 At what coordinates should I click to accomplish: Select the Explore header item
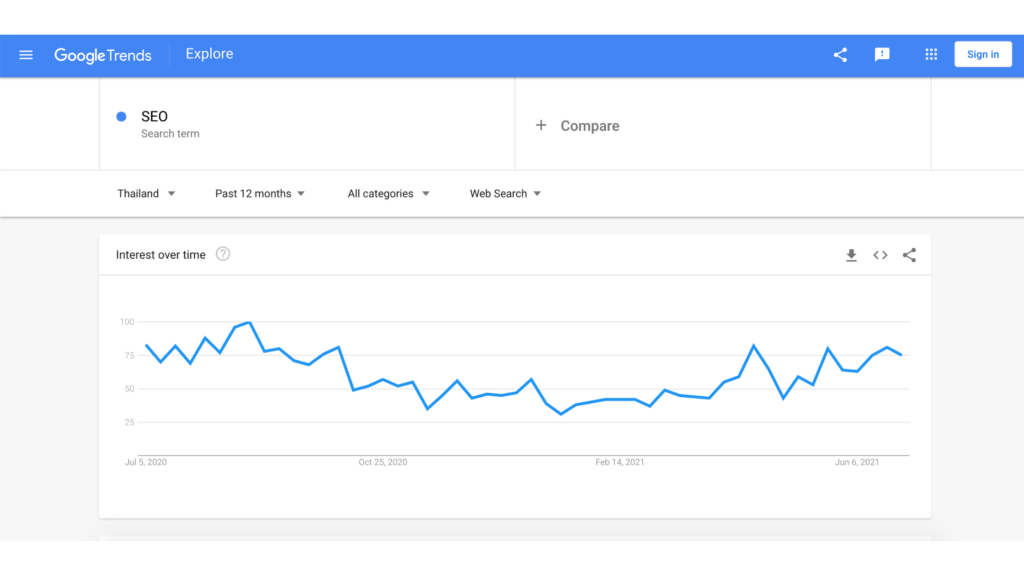pyautogui.click(x=209, y=54)
